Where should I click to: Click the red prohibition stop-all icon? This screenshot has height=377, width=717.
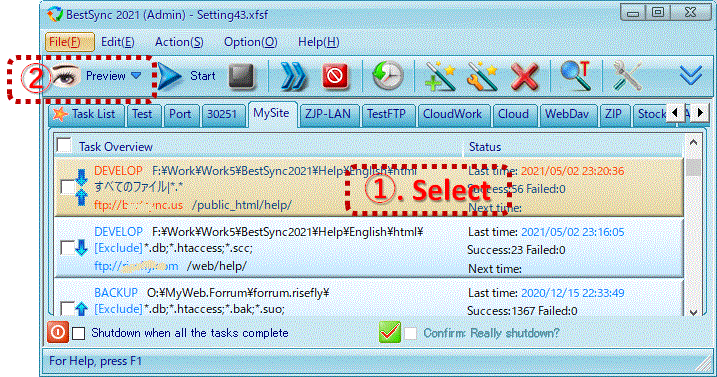tap(335, 76)
